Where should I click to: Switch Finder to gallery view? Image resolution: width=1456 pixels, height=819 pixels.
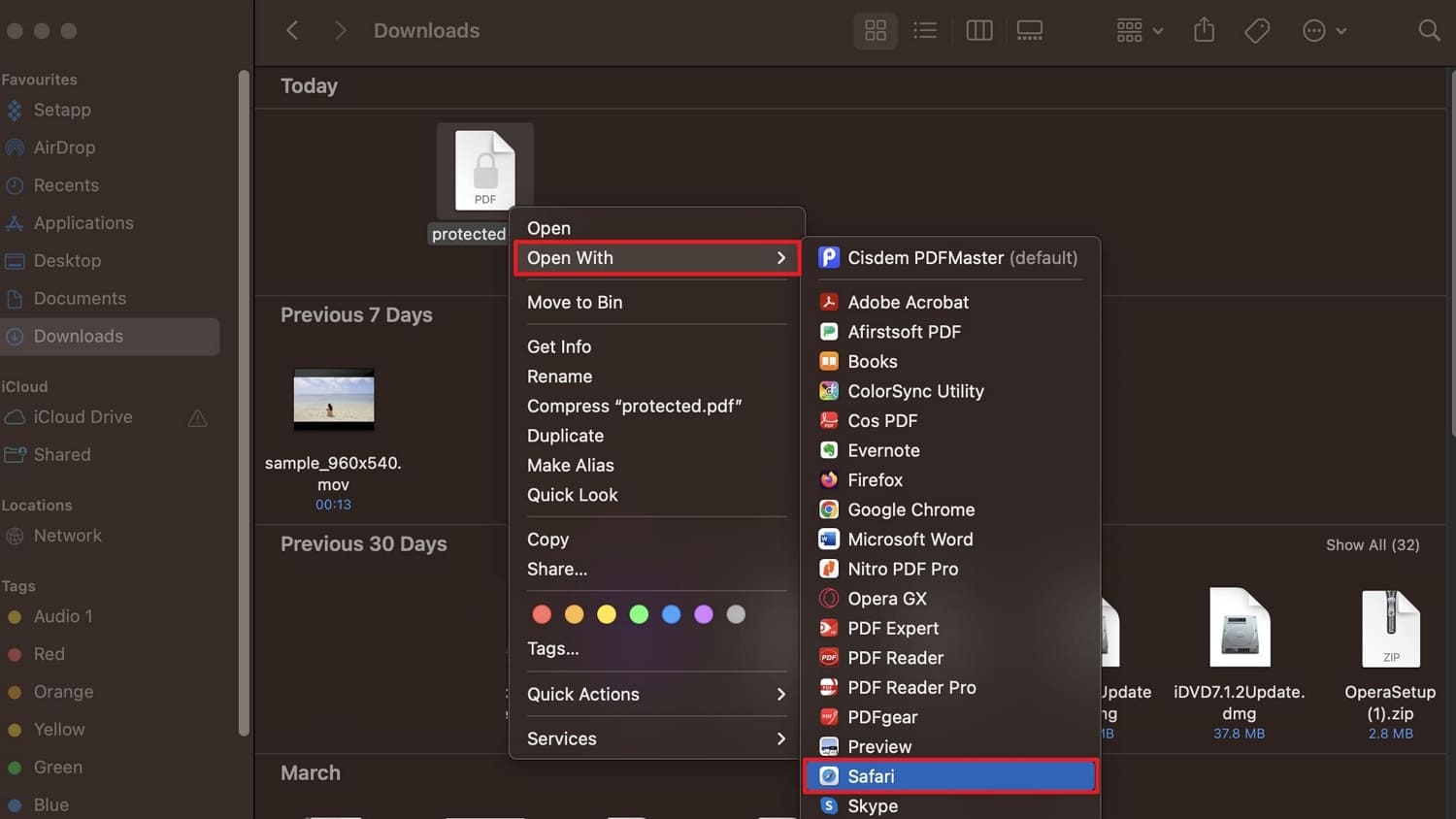[x=1030, y=31]
